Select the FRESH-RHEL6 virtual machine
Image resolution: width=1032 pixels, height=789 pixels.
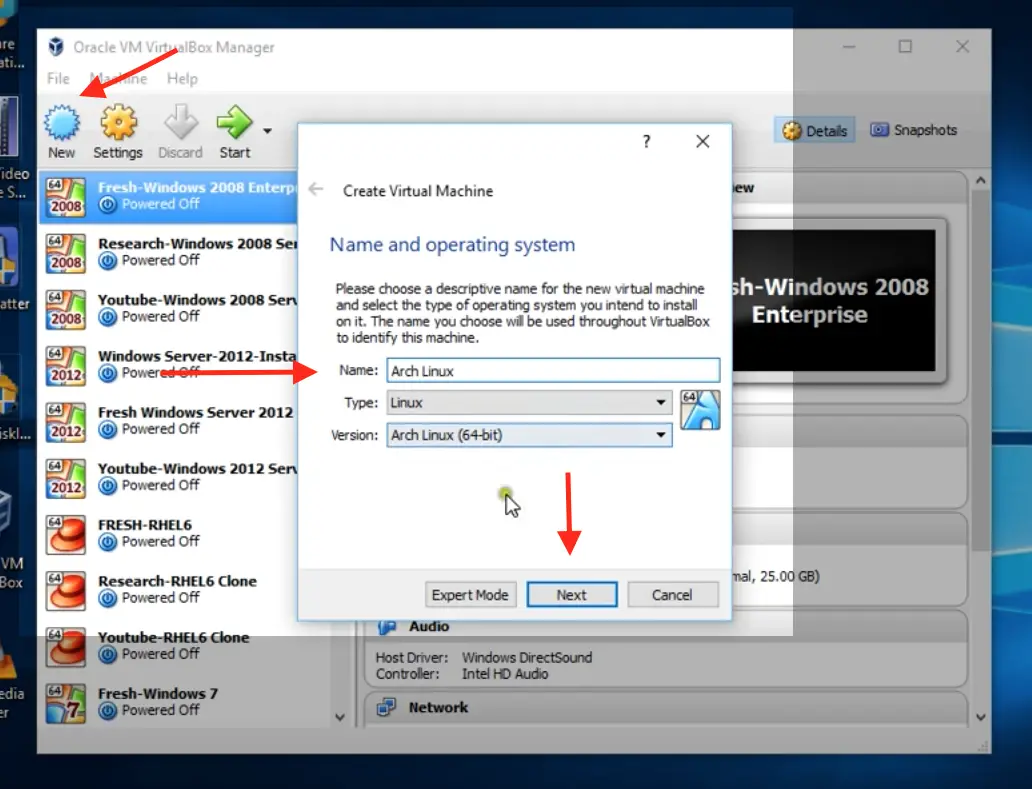150,532
